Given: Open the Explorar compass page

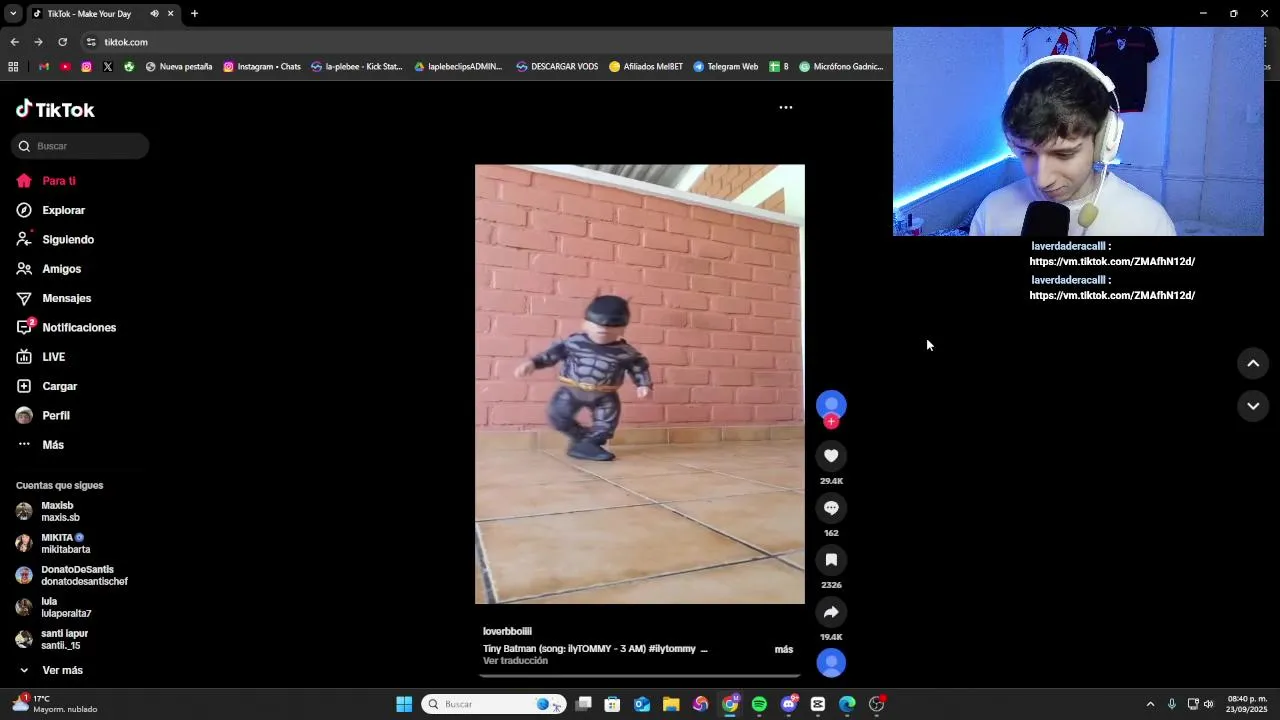Looking at the screenshot, I should pyautogui.click(x=51, y=210).
